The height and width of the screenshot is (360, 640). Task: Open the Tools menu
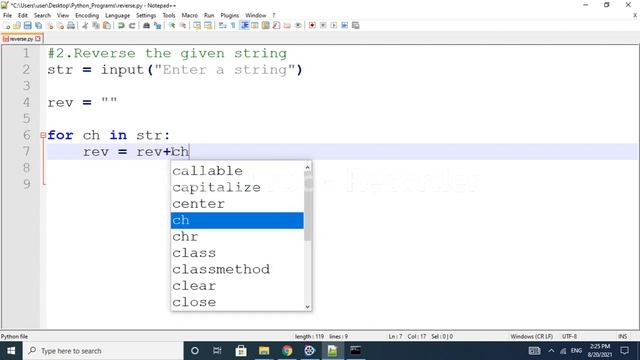pyautogui.click(x=169, y=15)
